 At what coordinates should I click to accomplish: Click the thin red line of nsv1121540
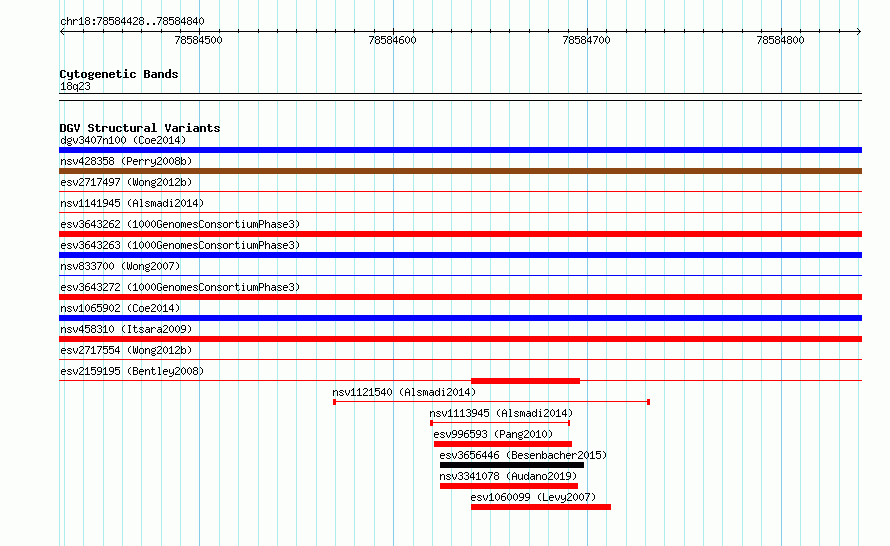tap(492, 402)
